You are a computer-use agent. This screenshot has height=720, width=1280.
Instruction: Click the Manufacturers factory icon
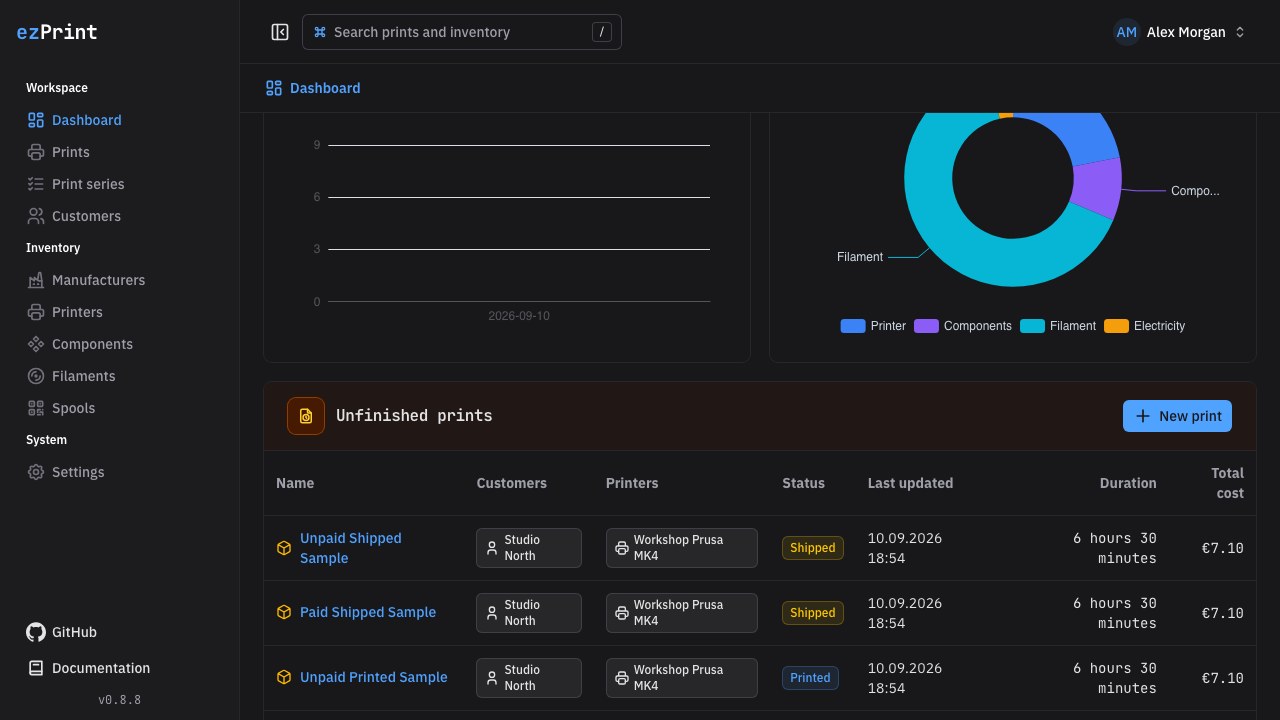[x=36, y=280]
